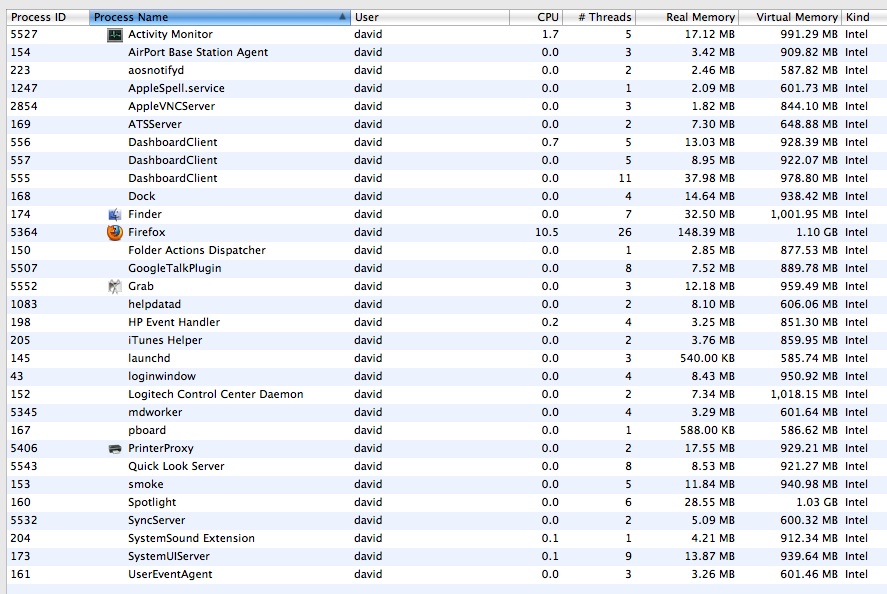This screenshot has height=594, width=887.
Task: Select the ATSServer process
Action: click(x=154, y=124)
